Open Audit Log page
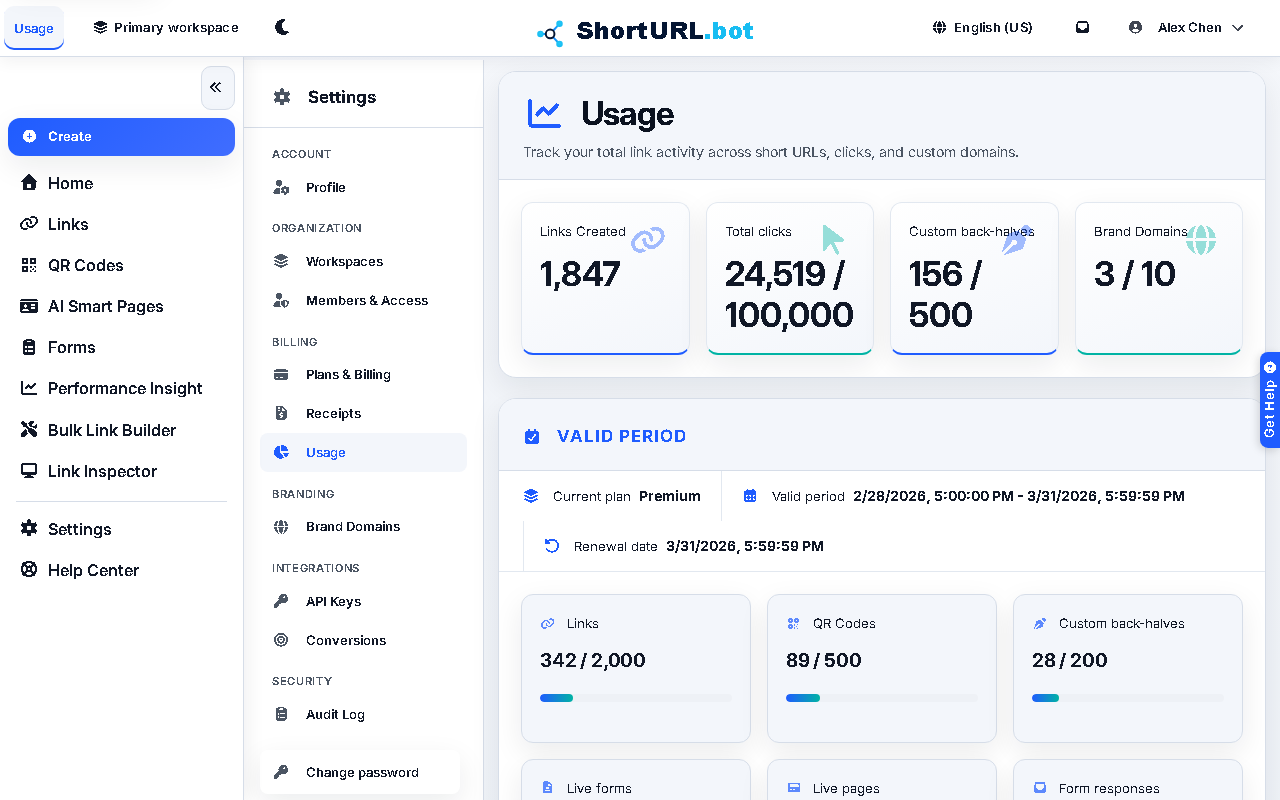The height and width of the screenshot is (800, 1280). 363,715
